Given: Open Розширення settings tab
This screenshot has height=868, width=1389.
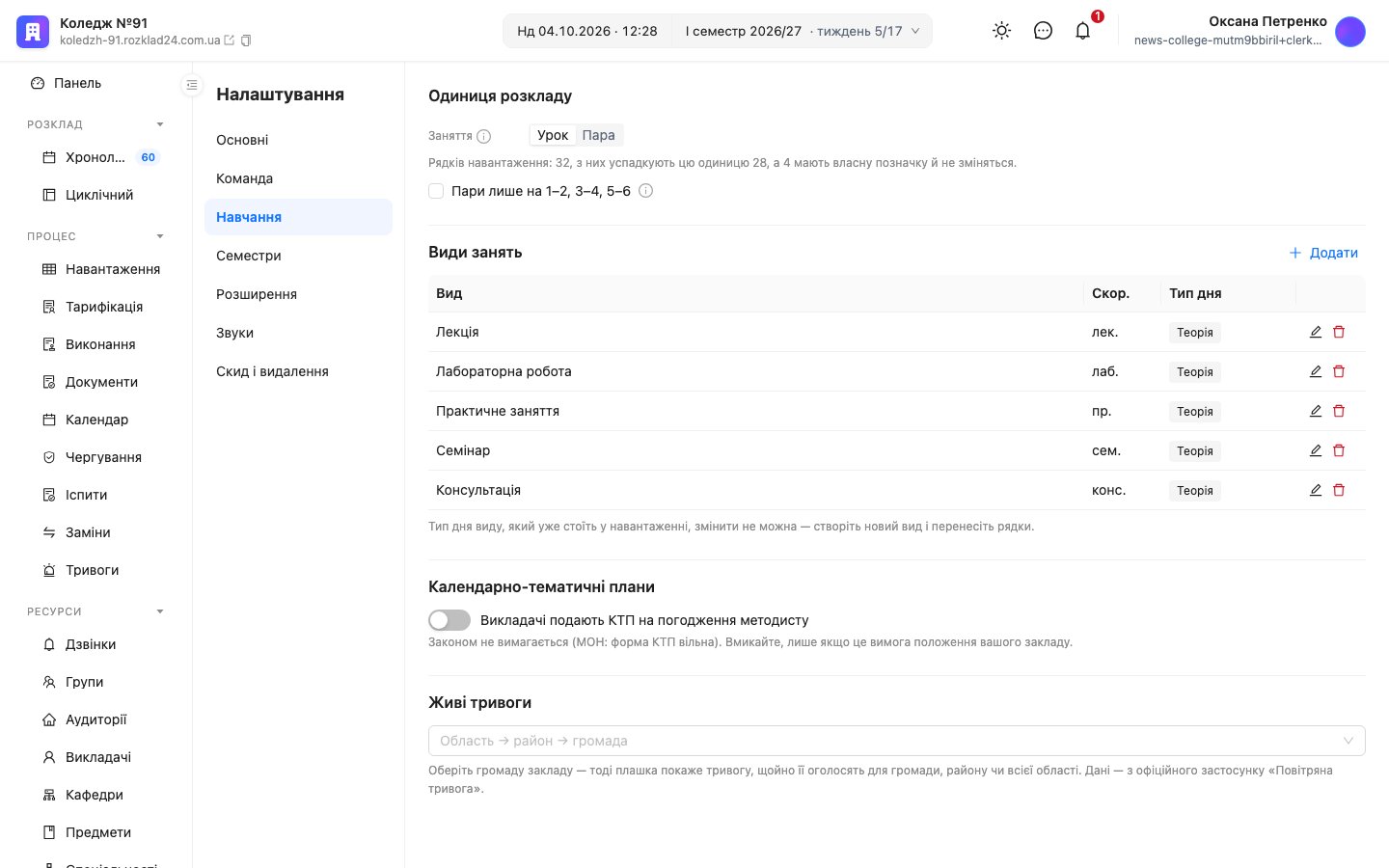Looking at the screenshot, I should coord(298,294).
